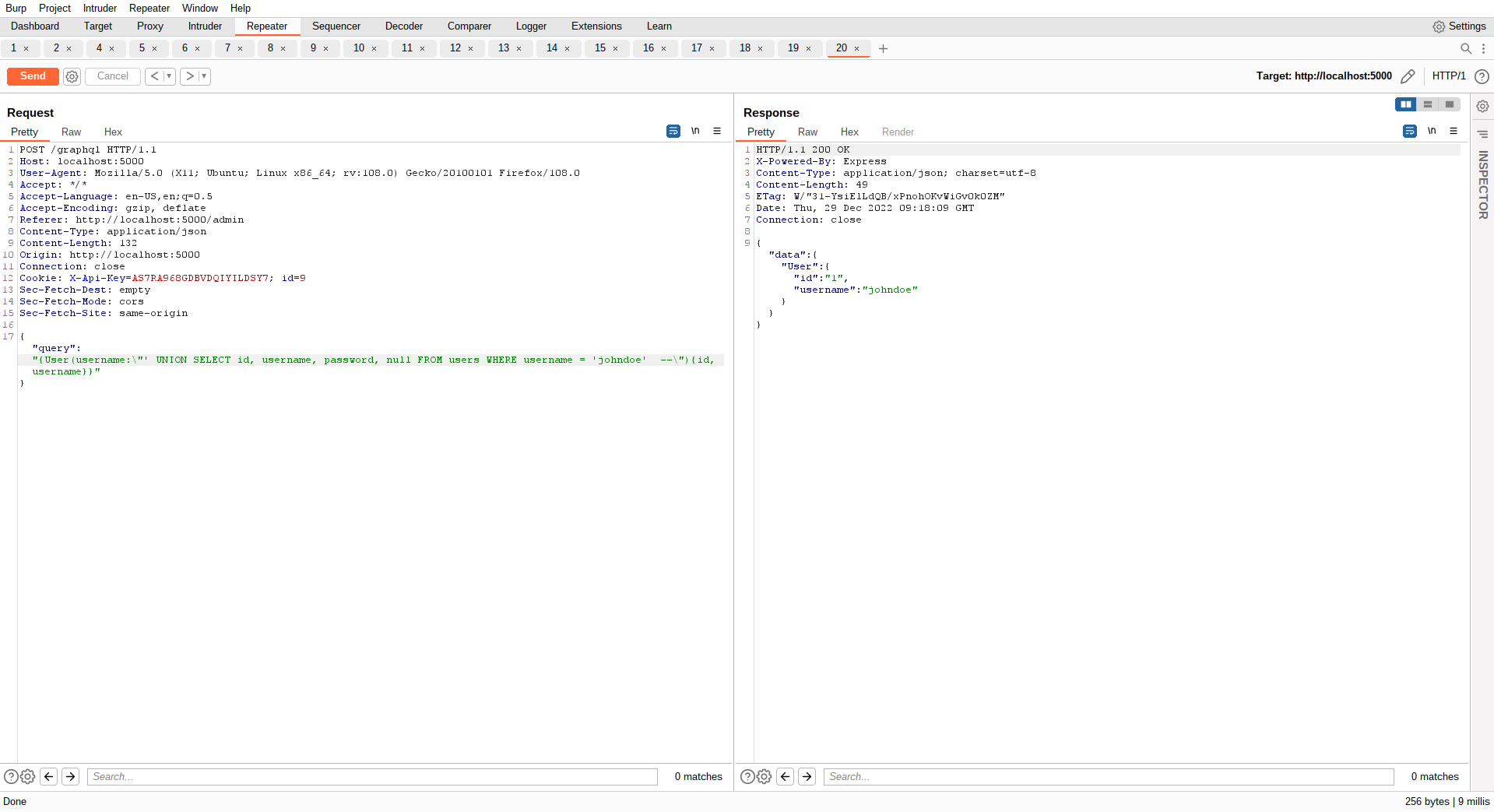Open the Response search settings gear
This screenshot has height=812, width=1494.
(765, 776)
